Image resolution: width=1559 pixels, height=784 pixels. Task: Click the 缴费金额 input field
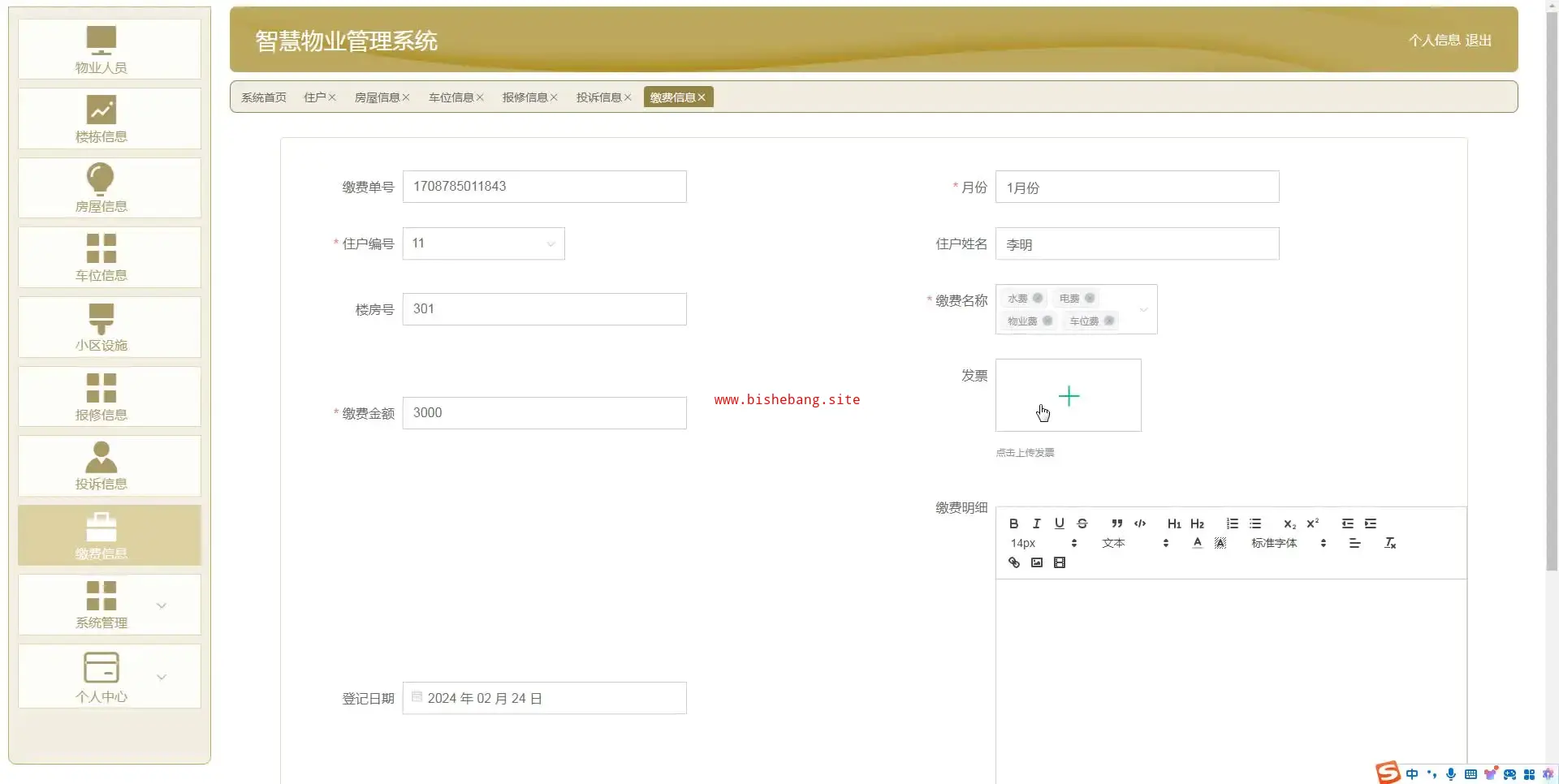coord(544,412)
